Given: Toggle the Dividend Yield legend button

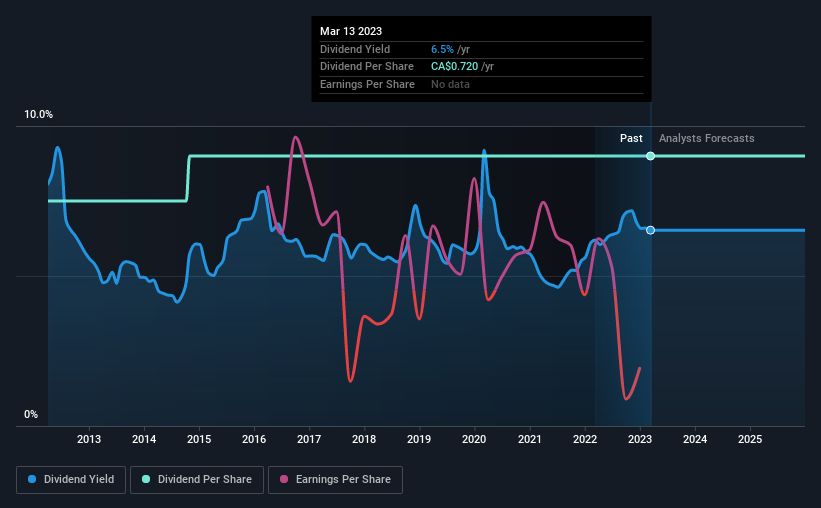Looking at the screenshot, I should coord(71,480).
